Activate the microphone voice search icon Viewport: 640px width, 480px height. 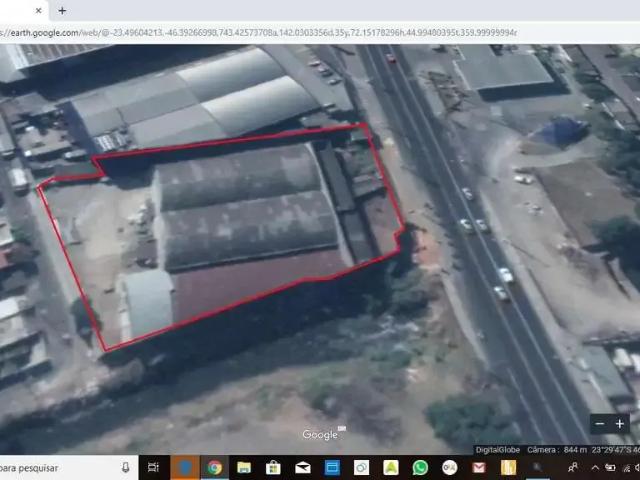(126, 467)
